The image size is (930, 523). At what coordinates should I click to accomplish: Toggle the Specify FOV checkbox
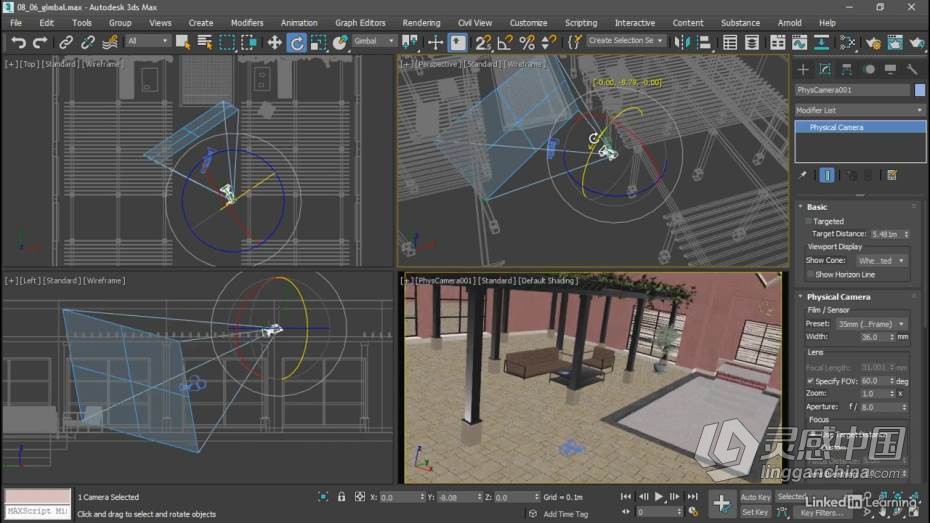click(810, 381)
